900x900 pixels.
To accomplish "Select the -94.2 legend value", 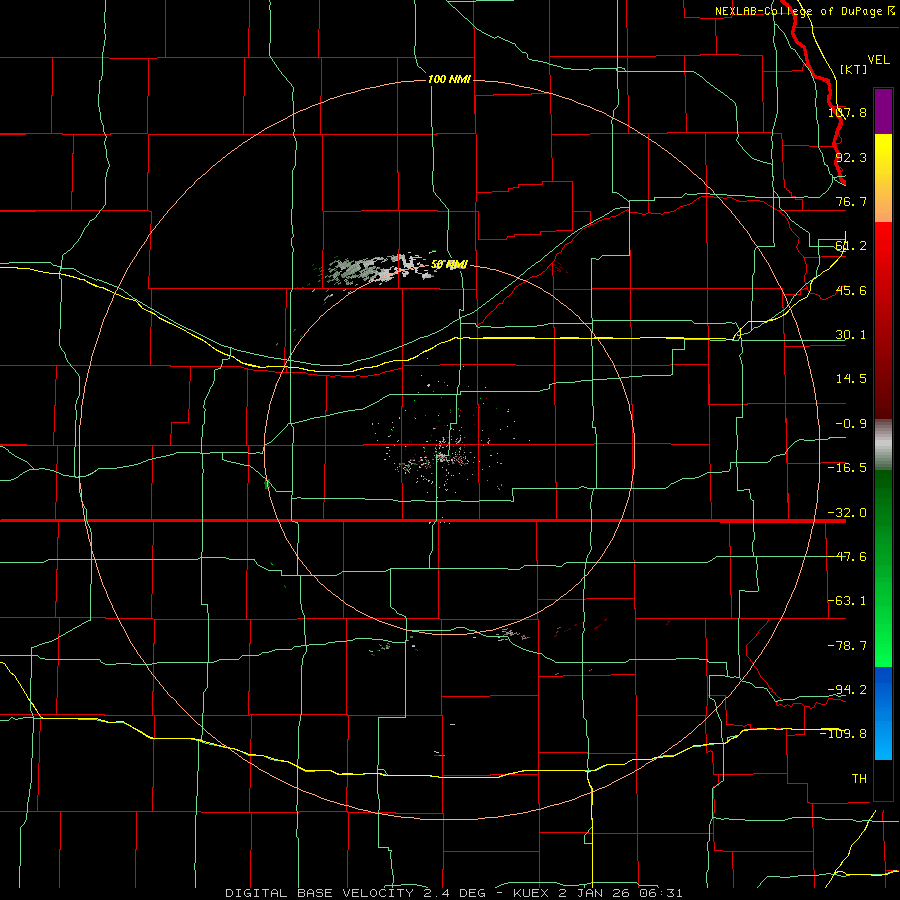I will (x=847, y=689).
